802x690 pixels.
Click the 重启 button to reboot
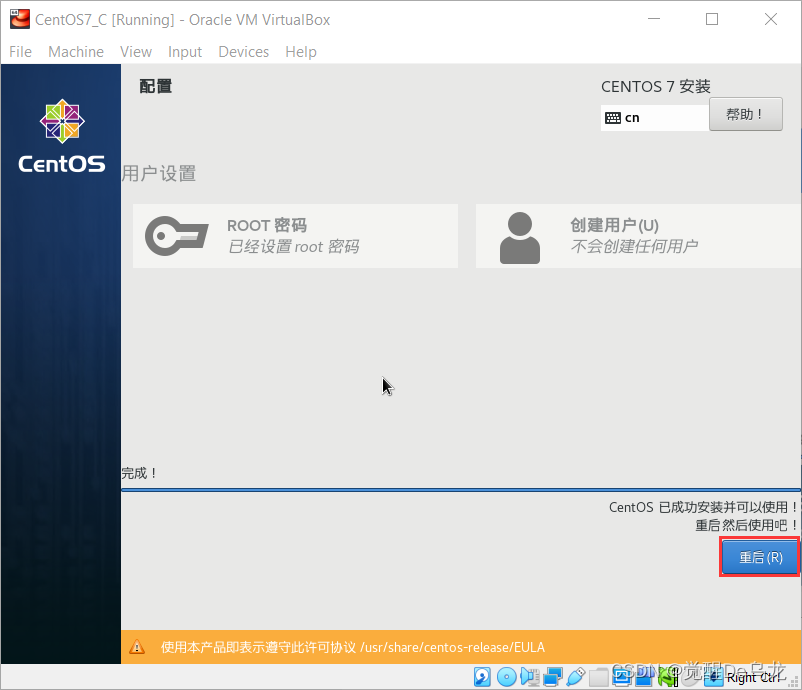coord(759,557)
